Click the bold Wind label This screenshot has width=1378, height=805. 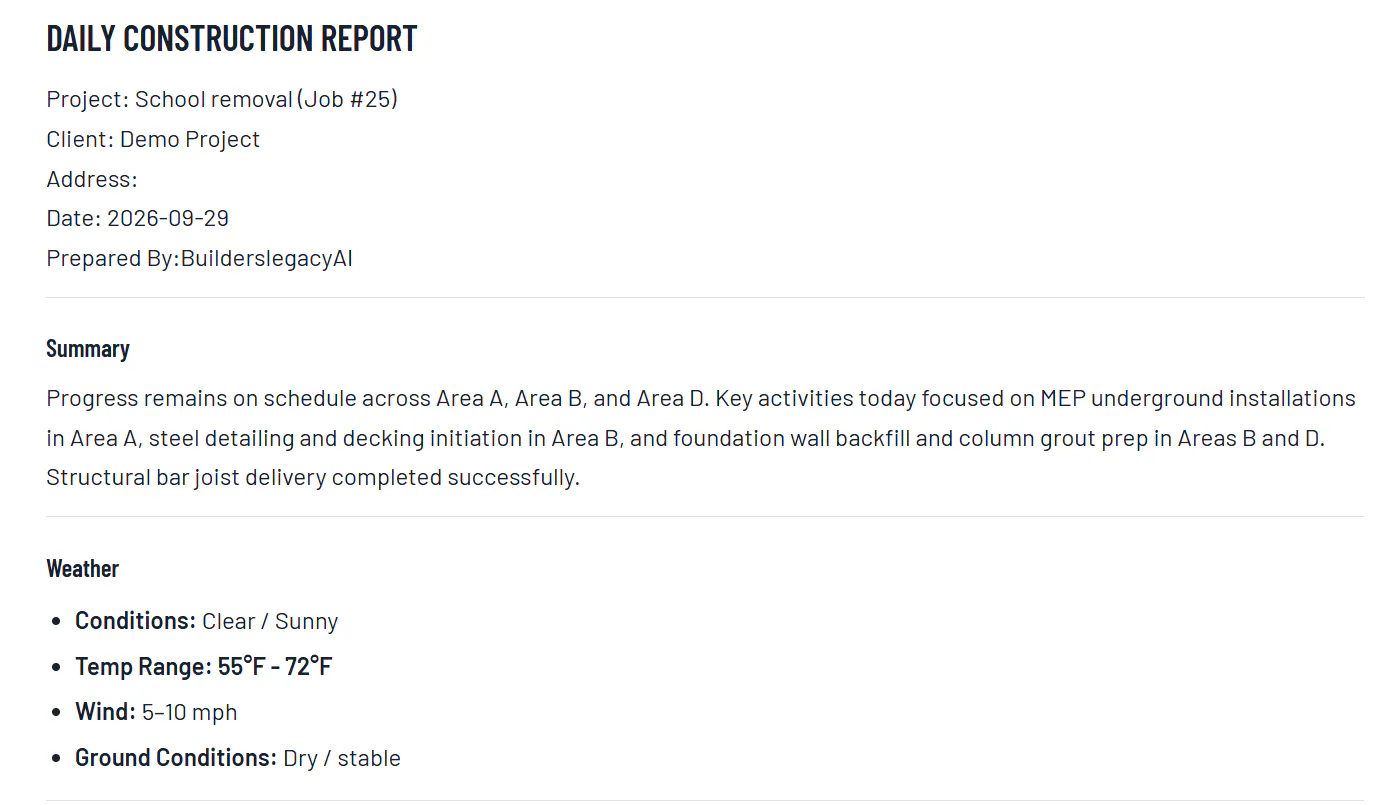[x=105, y=712]
